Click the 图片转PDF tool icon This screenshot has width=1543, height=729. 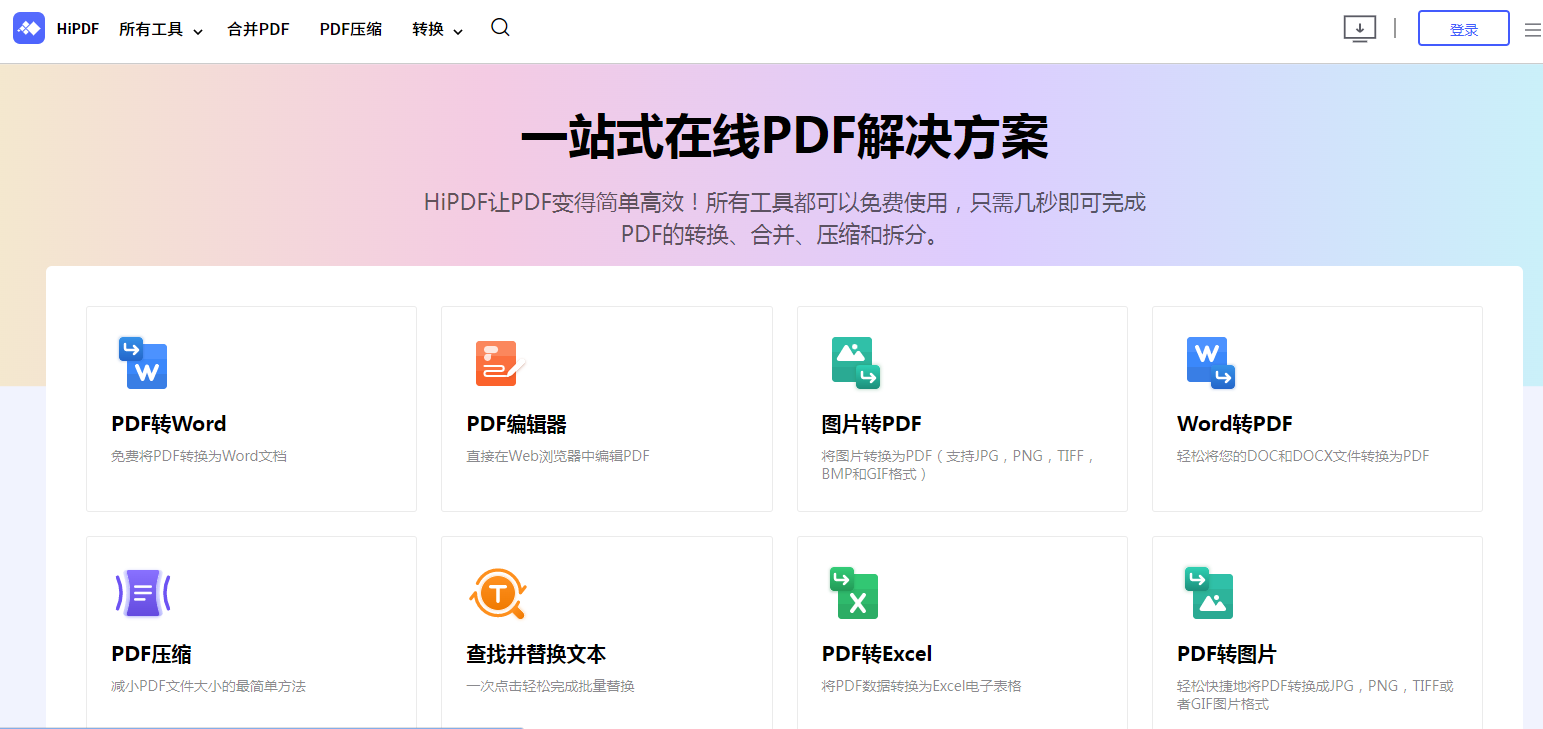[855, 362]
